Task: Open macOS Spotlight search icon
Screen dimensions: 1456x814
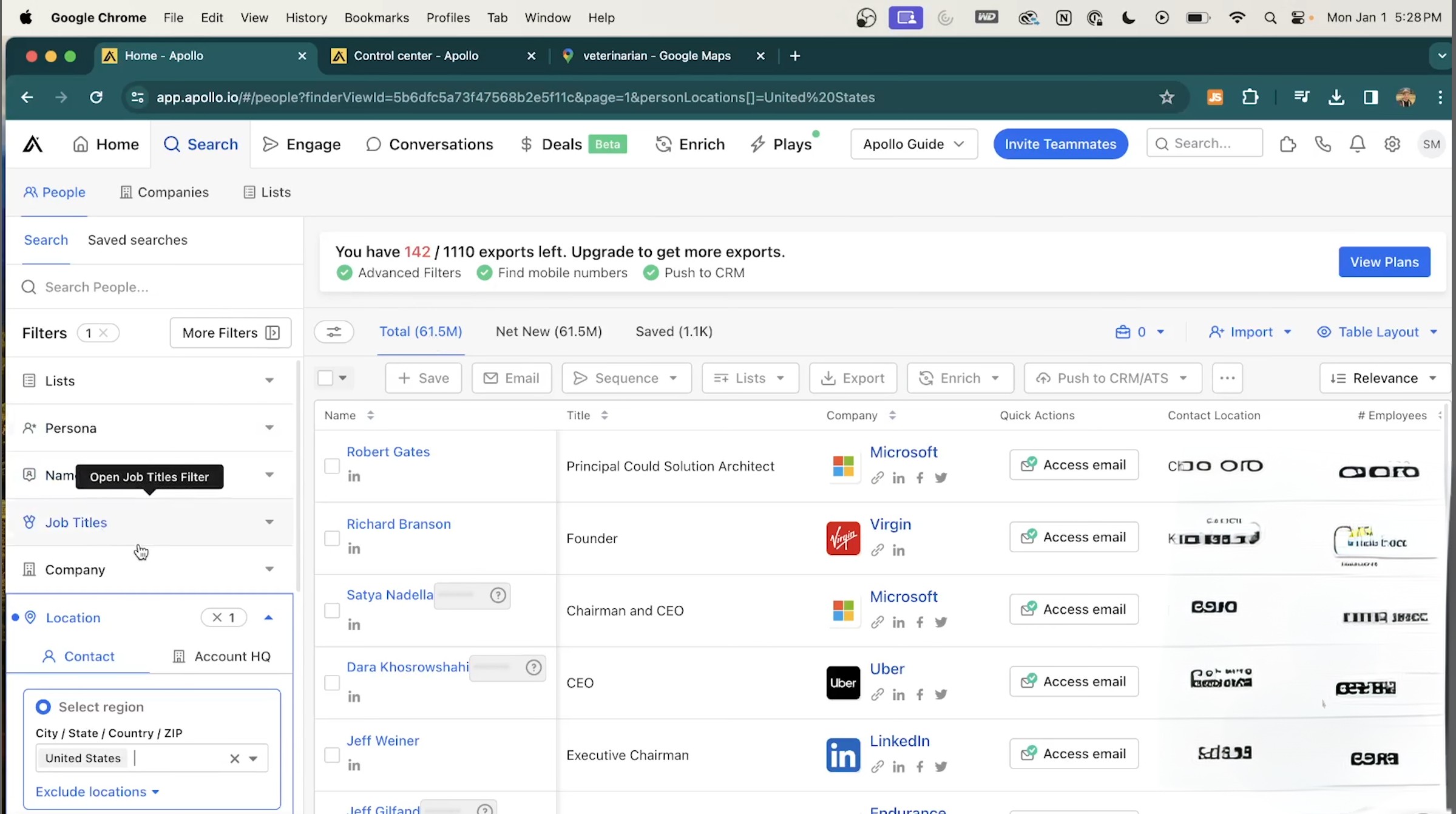Action: 1270,18
